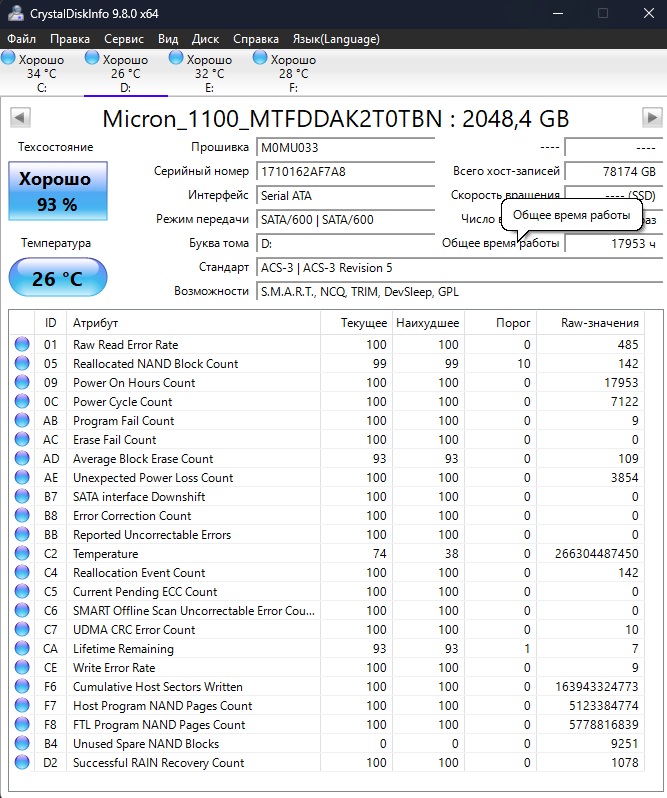Click status icon of Reallocated NAND Block Count

point(22,363)
